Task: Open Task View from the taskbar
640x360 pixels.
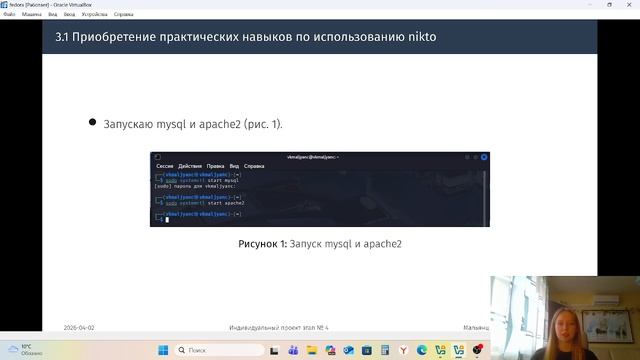Action: click(274, 350)
